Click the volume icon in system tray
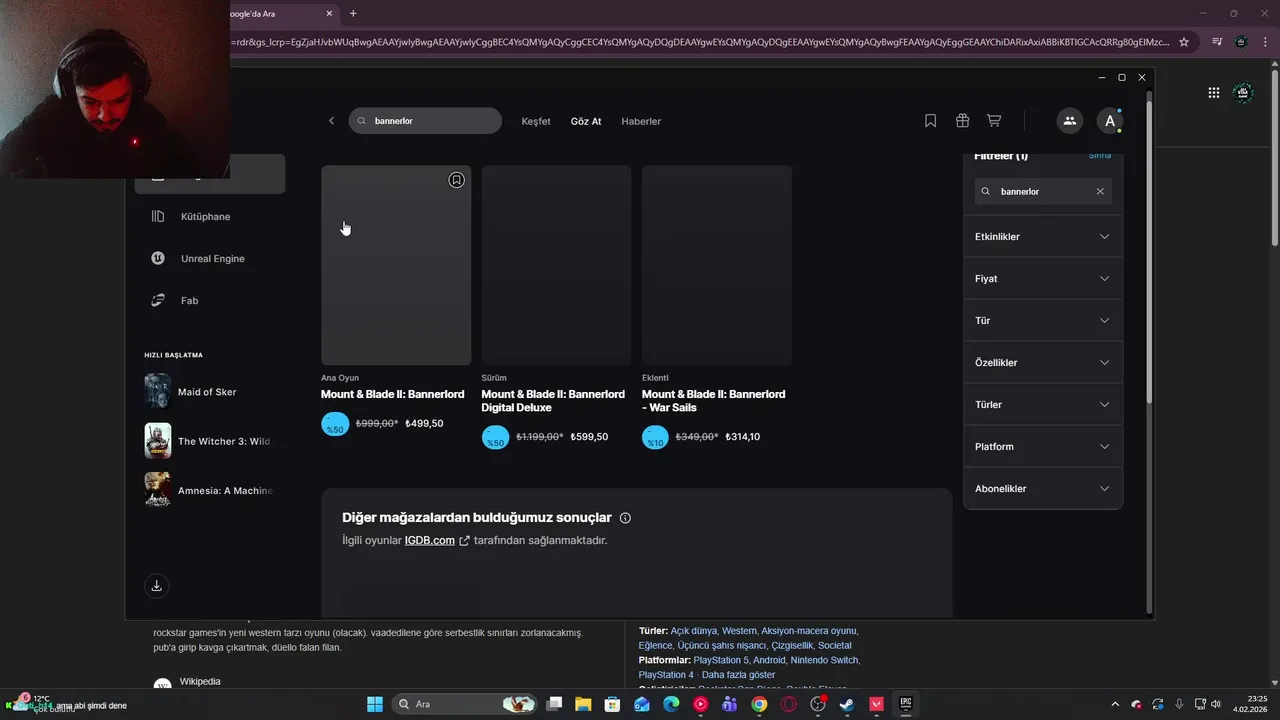This screenshot has height=720, width=1280. tap(1216, 704)
